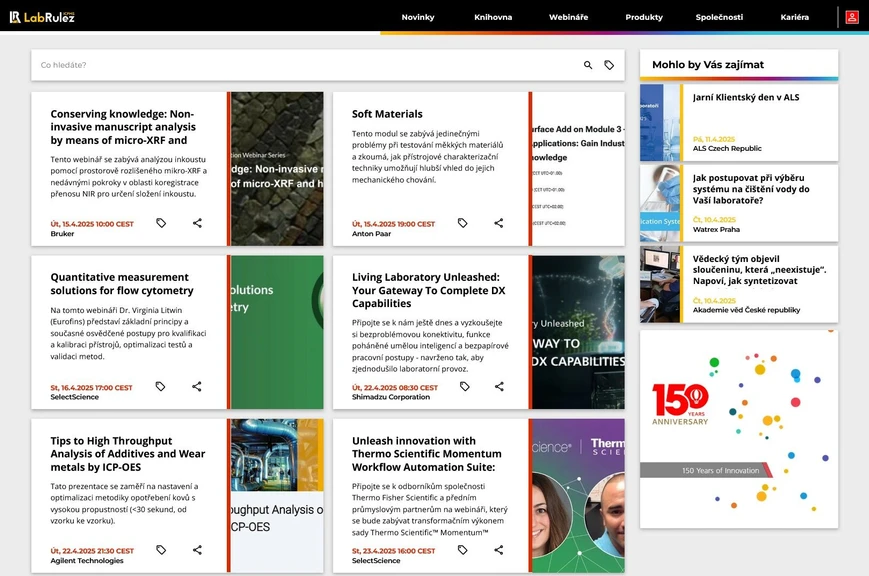Image resolution: width=869 pixels, height=576 pixels.
Task: Share the Soft Materials webinar
Action: [499, 223]
